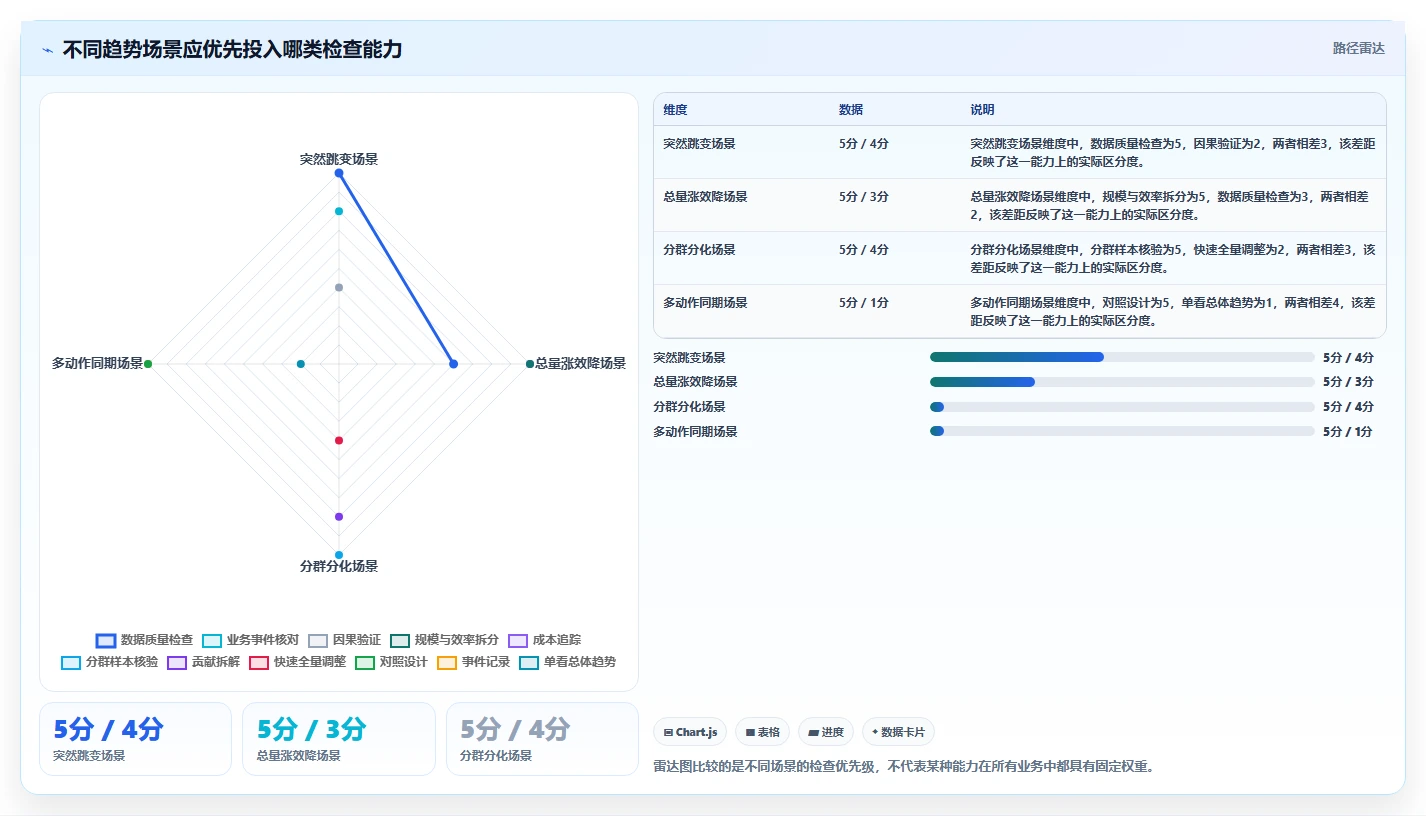Click the 说明 column header
Screen dimensions: 1426x816
tap(982, 110)
